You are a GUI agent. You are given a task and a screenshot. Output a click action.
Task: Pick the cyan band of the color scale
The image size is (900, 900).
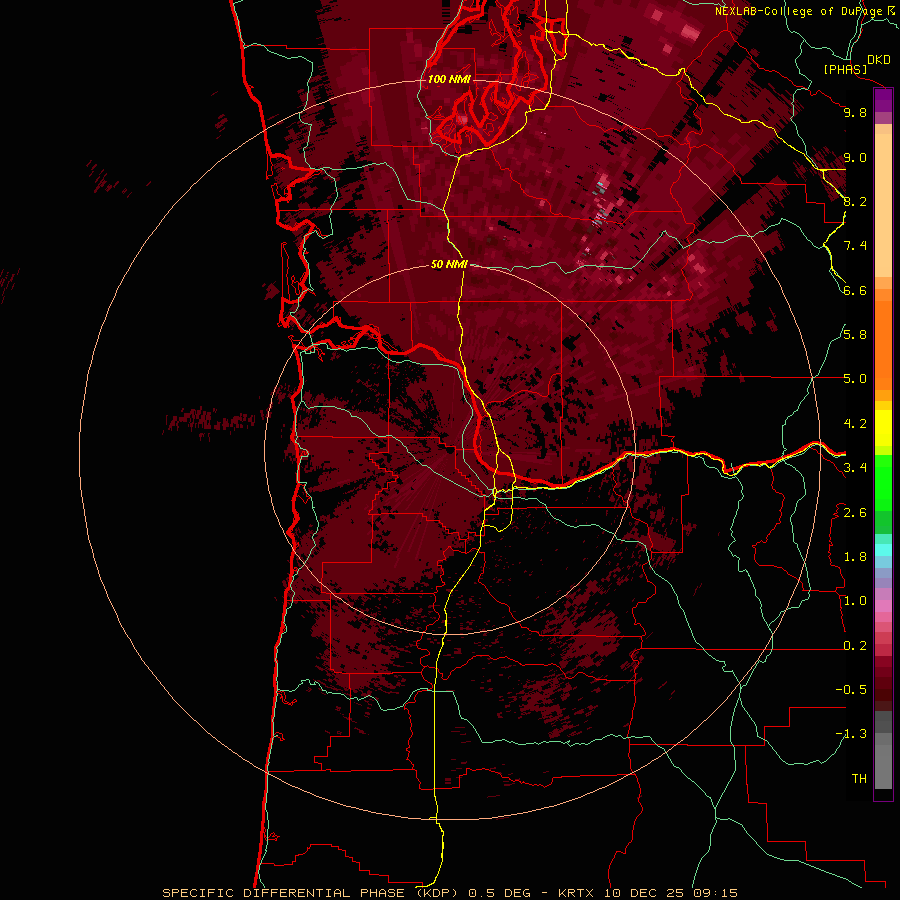point(883,549)
